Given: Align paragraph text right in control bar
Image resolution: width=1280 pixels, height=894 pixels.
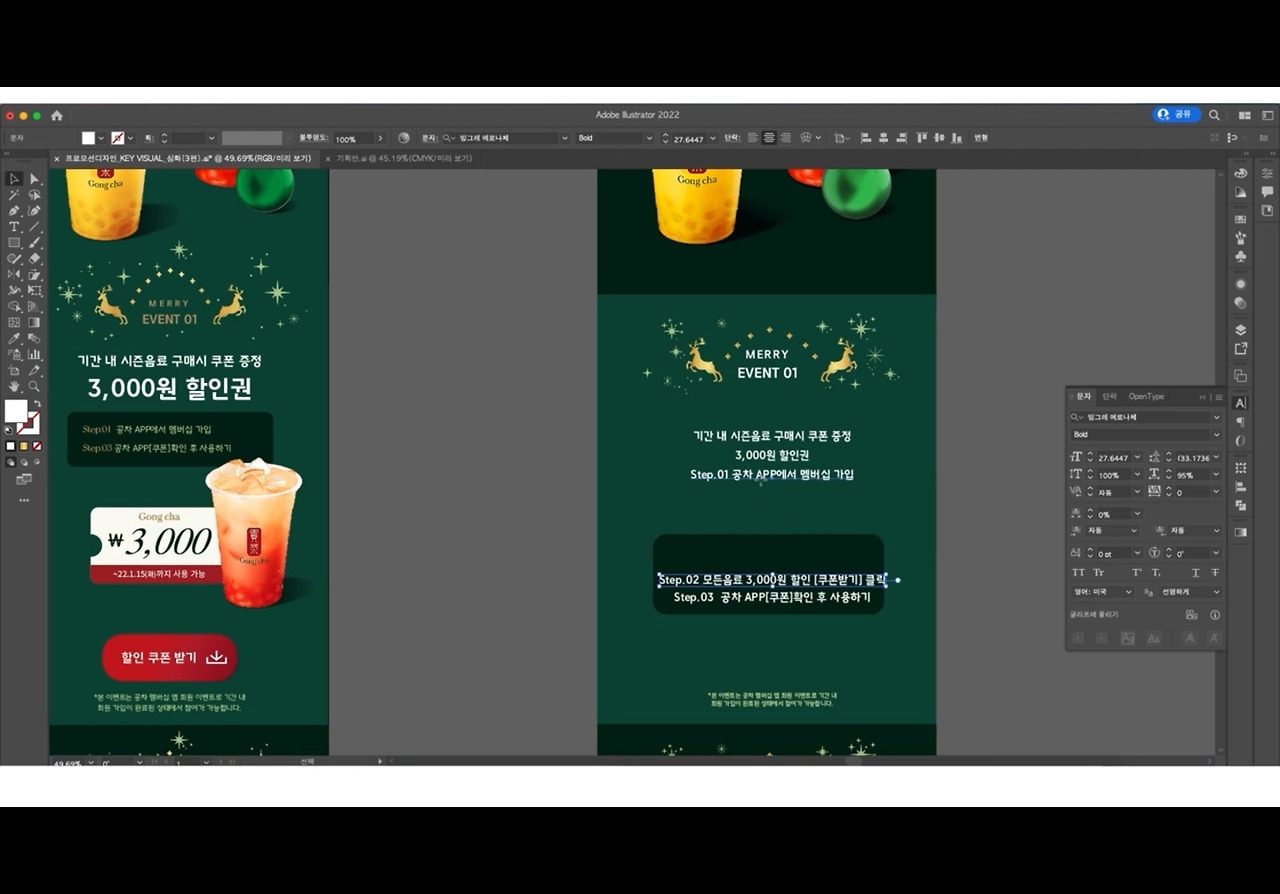Looking at the screenshot, I should 785,138.
